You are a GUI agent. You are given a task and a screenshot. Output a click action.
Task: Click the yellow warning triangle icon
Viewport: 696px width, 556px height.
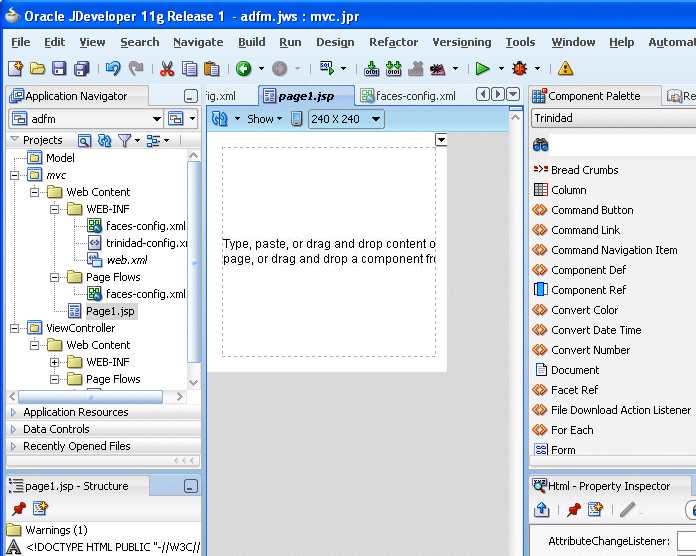pos(565,69)
